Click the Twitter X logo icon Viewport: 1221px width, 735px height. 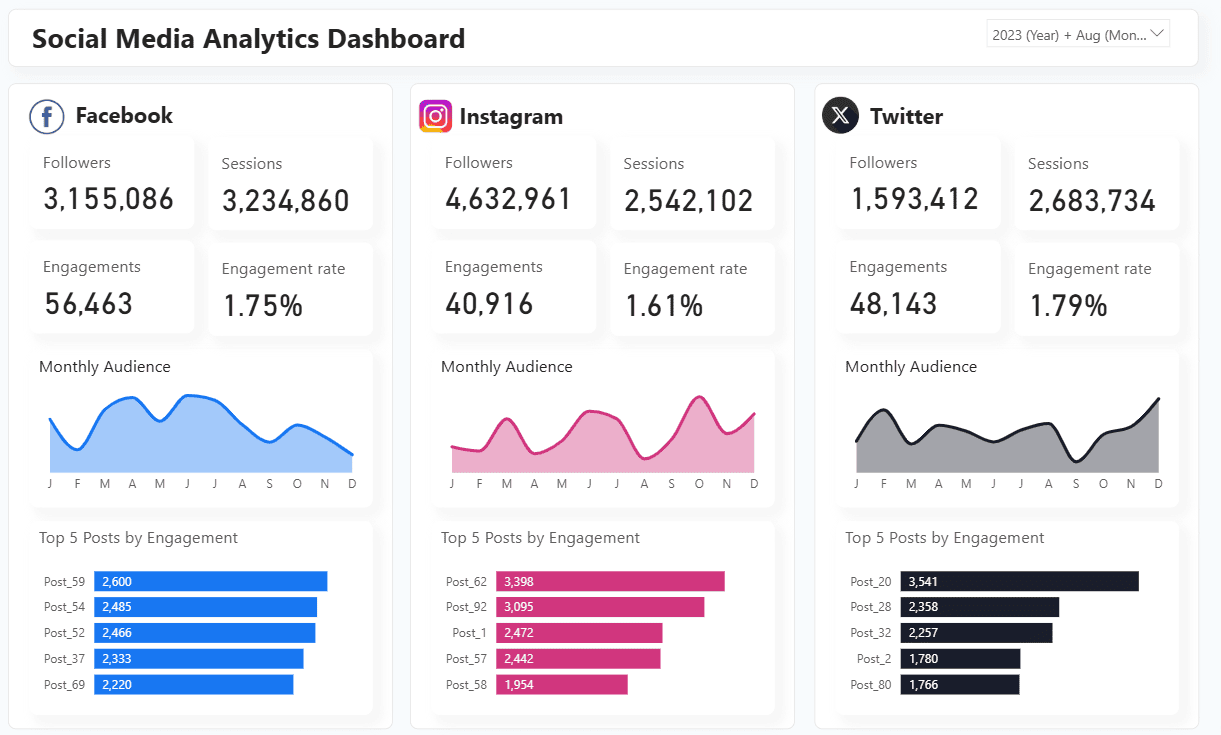[840, 116]
